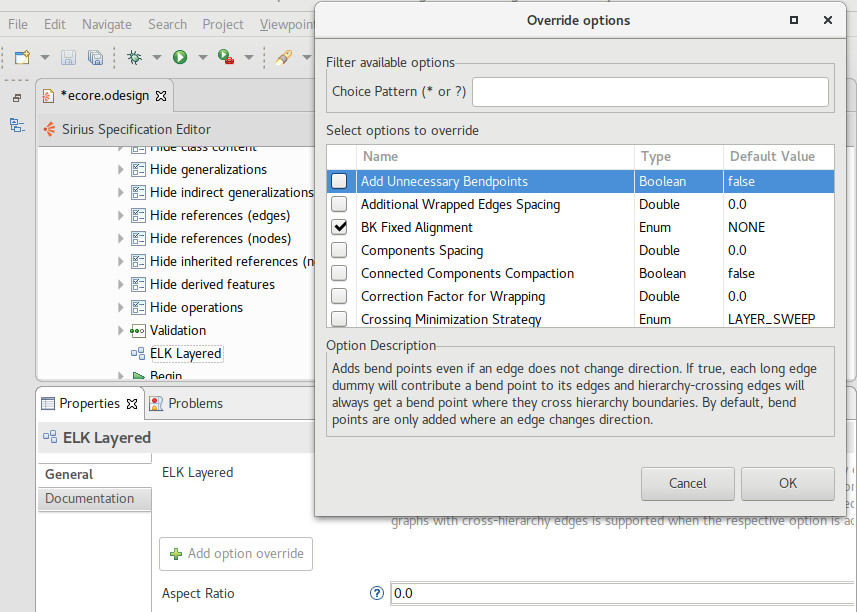Expand the Hide generalizations tree node

coord(121,169)
